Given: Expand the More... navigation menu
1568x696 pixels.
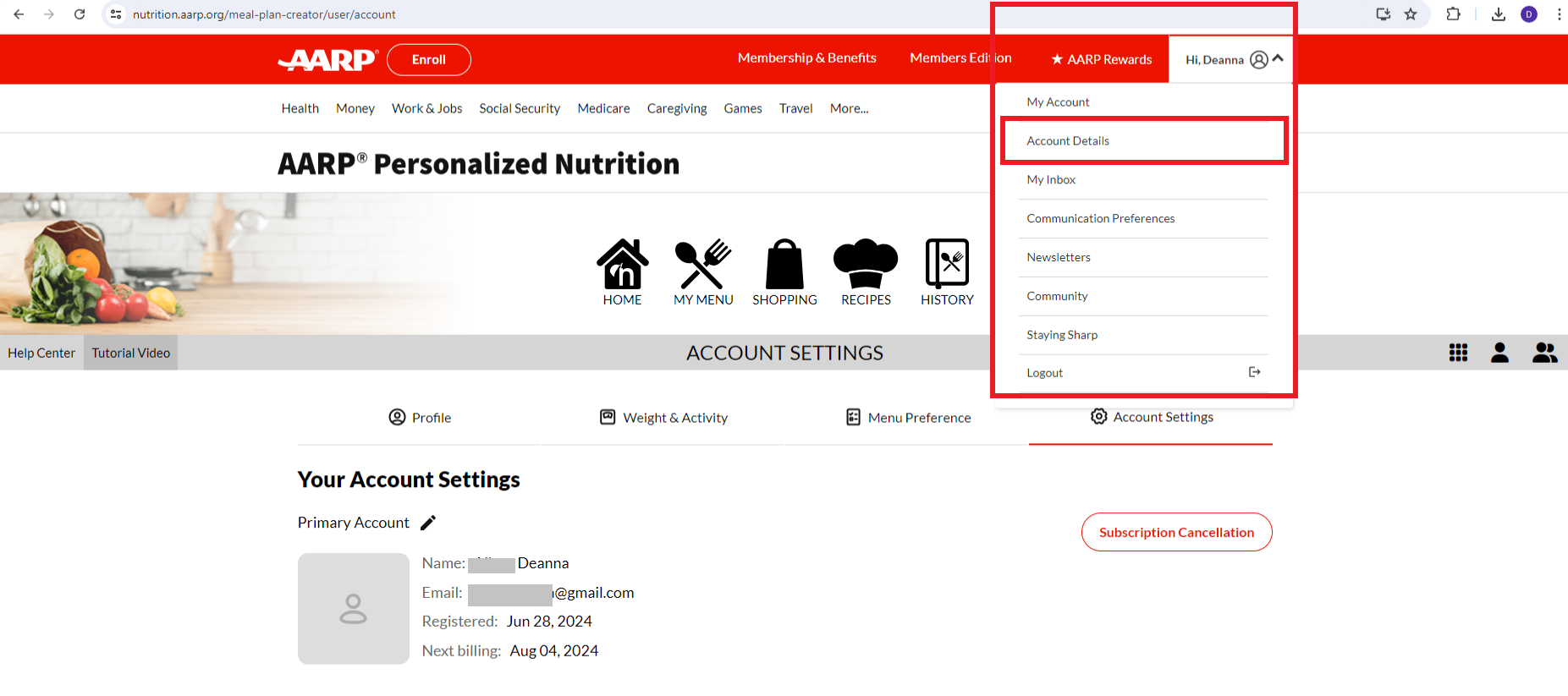Looking at the screenshot, I should click(849, 108).
